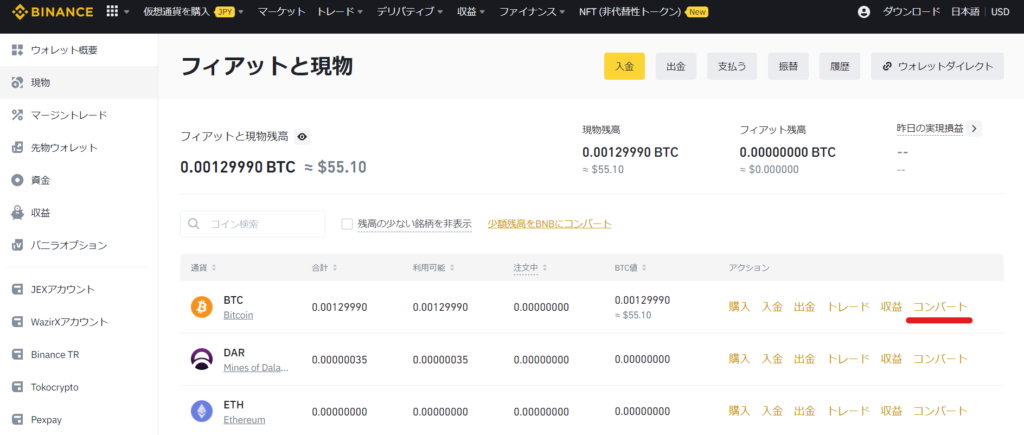Sort by BTC値 column arrows
Image resolution: width=1024 pixels, height=435 pixels.
[643, 268]
